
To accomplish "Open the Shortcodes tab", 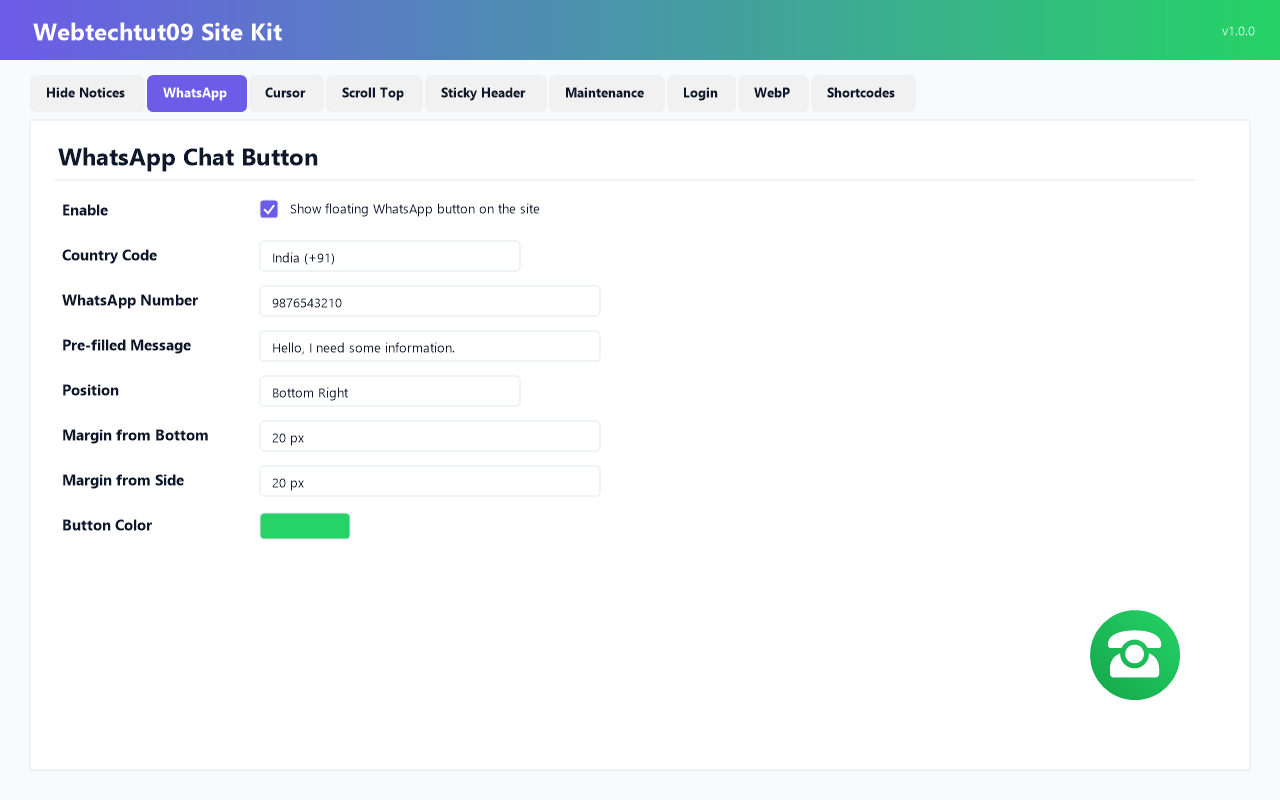I will (x=861, y=93).
